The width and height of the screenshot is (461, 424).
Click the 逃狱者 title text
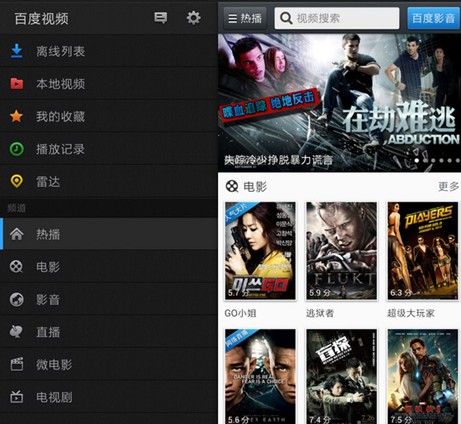pyautogui.click(x=320, y=313)
